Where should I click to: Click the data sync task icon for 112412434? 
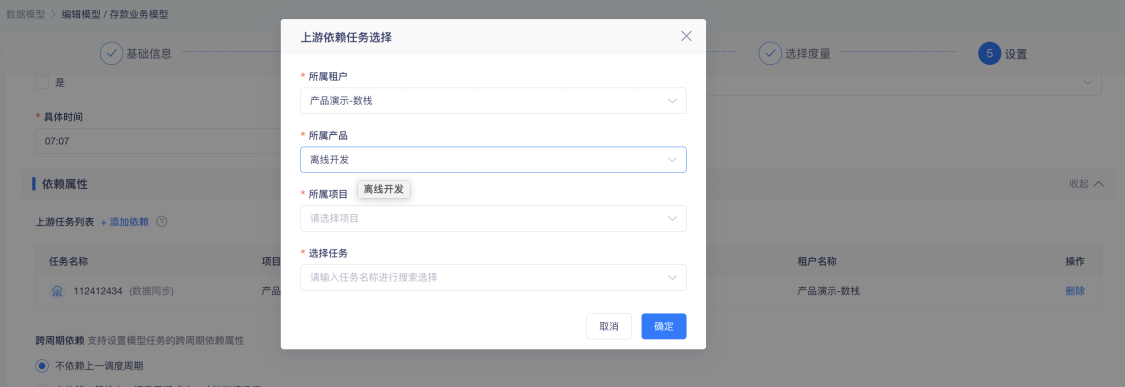coord(57,291)
